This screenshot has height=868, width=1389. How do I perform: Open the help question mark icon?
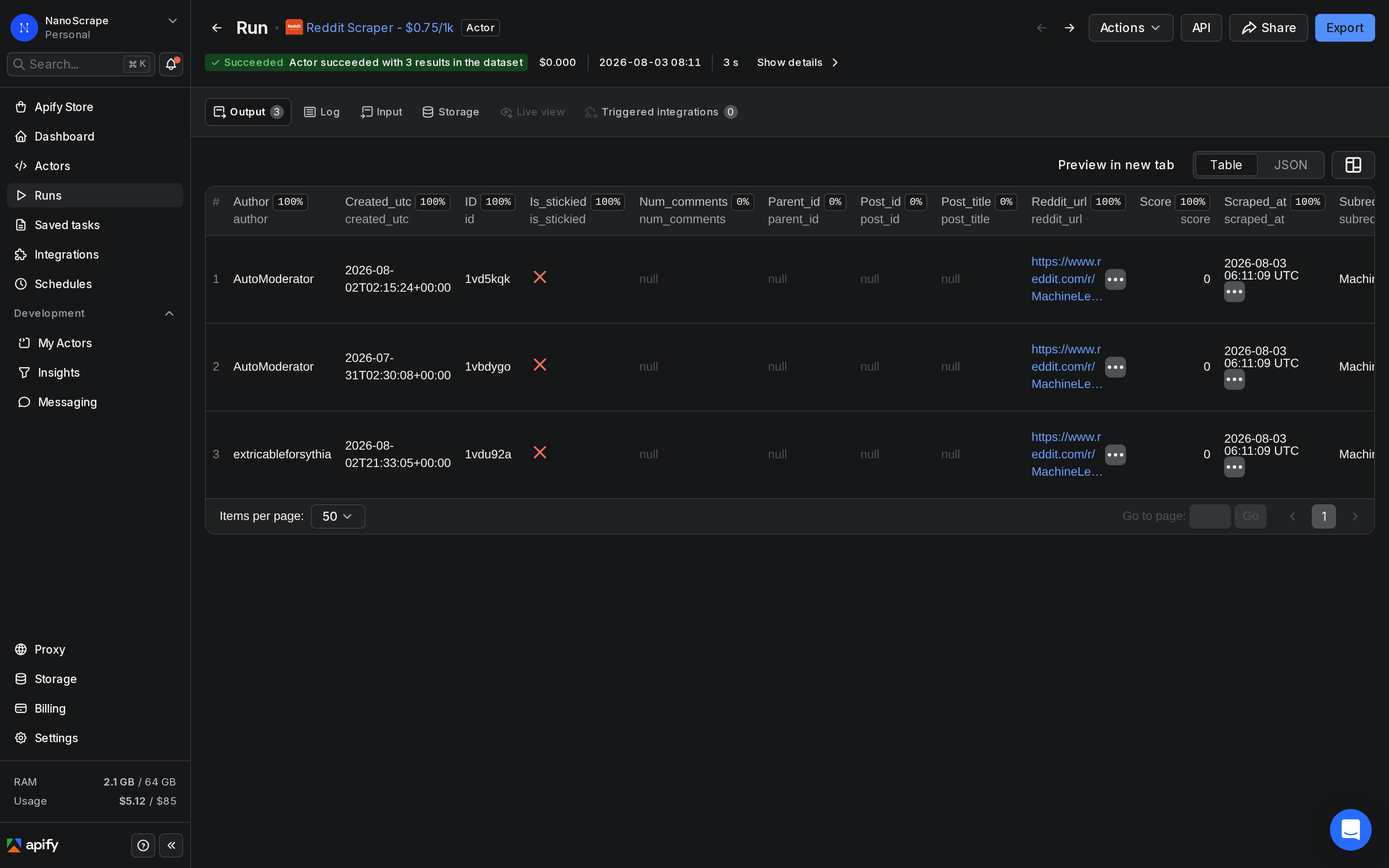tap(143, 845)
